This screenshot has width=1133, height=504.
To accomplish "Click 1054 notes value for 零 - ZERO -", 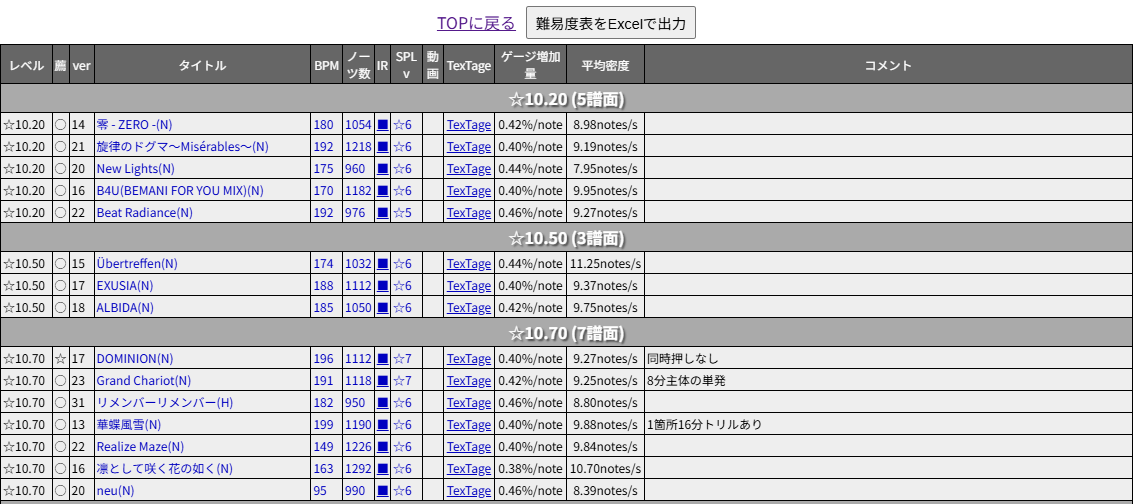I will pos(358,124).
